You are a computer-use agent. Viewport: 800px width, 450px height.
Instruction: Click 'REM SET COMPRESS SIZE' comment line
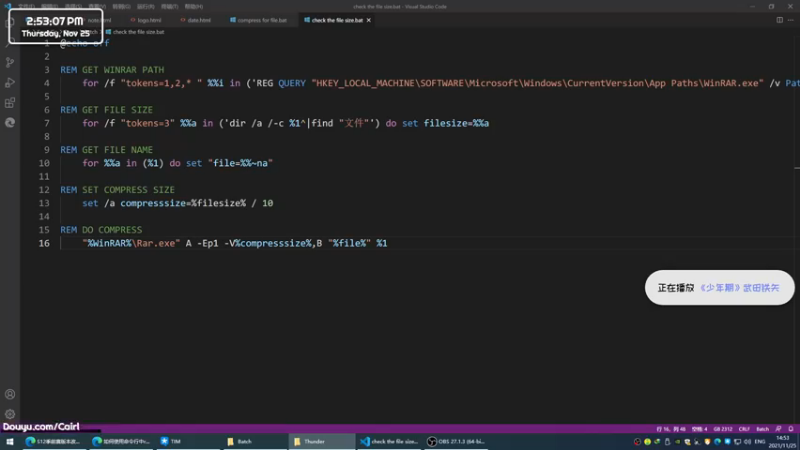click(x=117, y=190)
